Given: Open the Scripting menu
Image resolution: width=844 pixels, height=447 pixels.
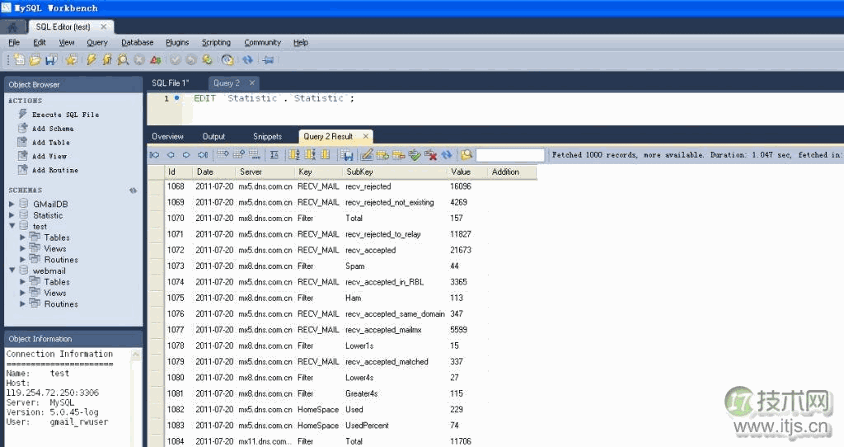Looking at the screenshot, I should [216, 43].
